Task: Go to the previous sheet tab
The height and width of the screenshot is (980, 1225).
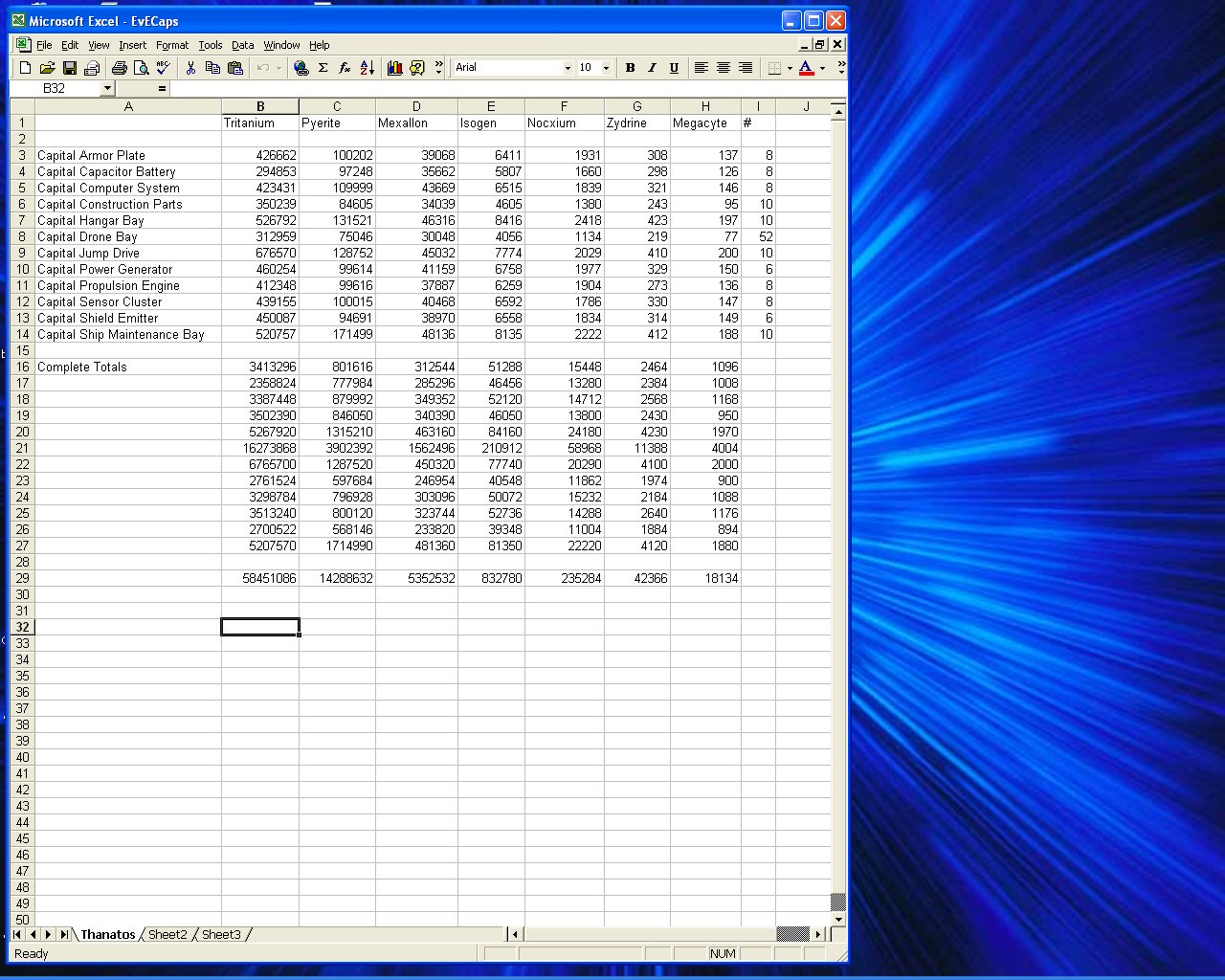Action: coord(33,935)
